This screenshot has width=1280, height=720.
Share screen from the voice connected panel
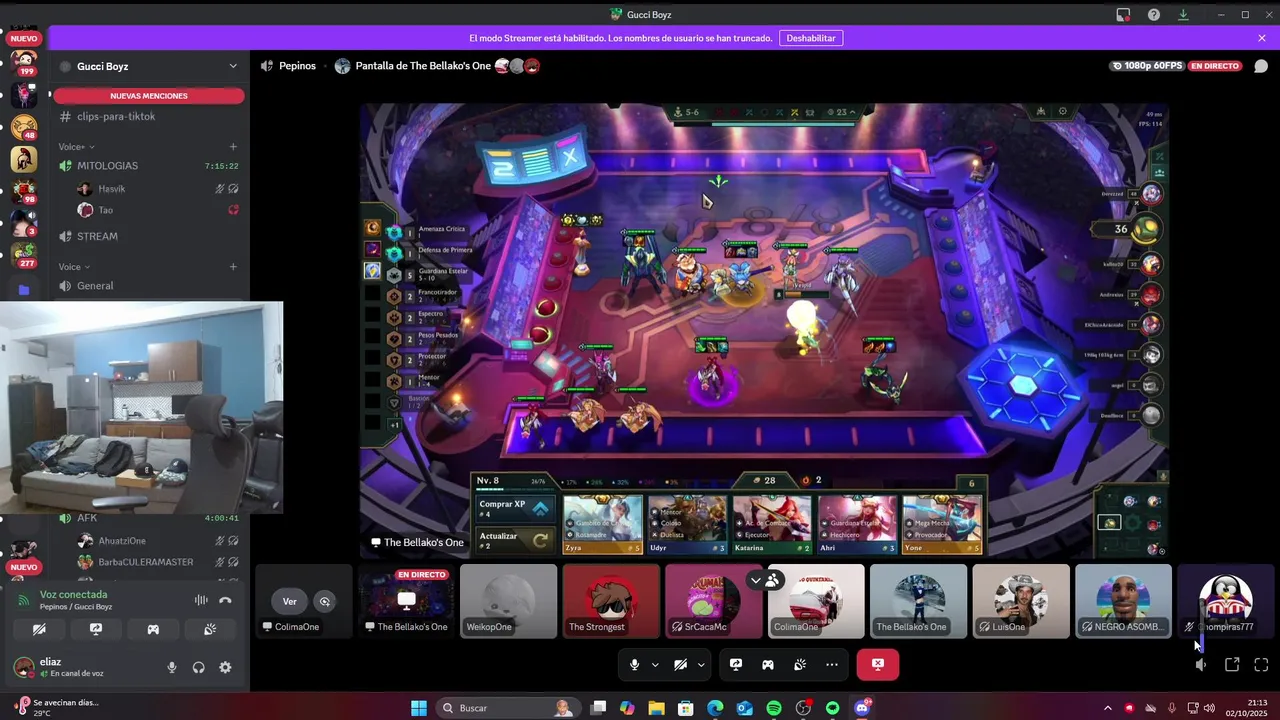pyautogui.click(x=96, y=629)
